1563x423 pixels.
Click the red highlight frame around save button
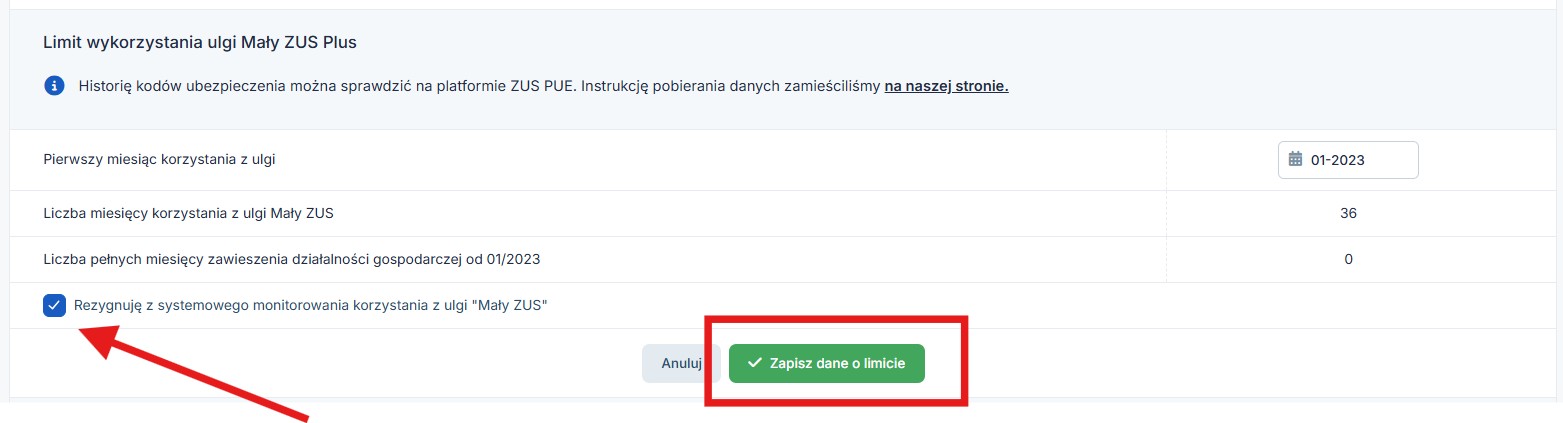(837, 361)
